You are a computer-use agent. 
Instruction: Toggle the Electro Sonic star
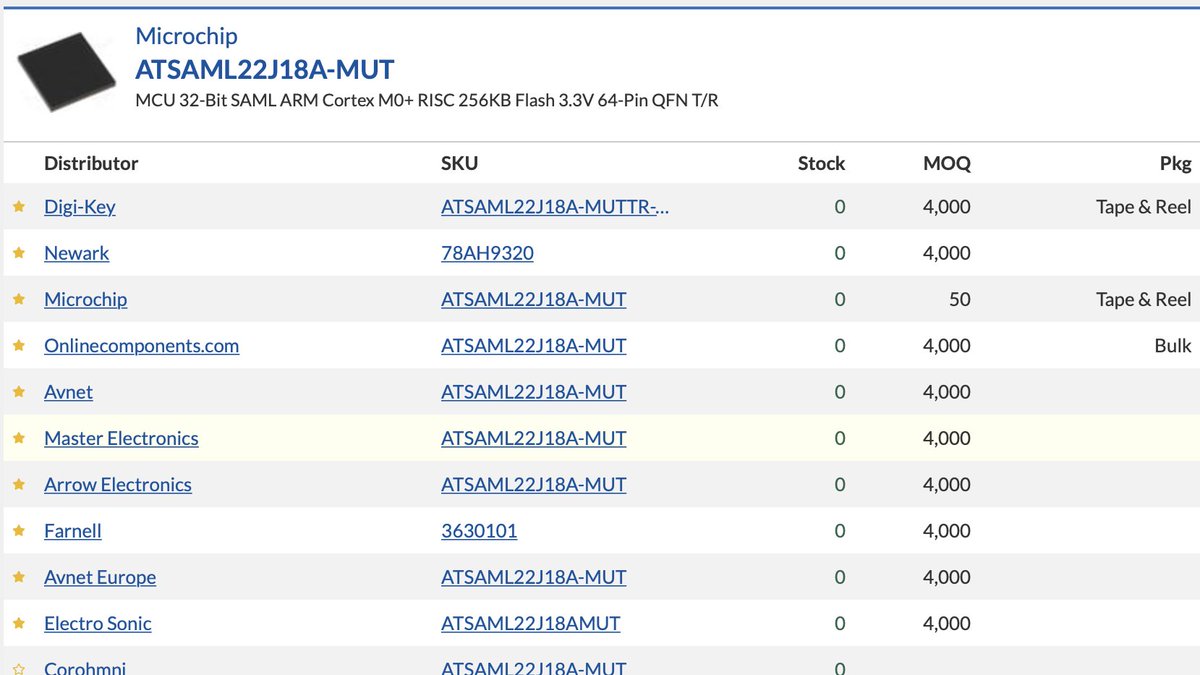point(18,623)
